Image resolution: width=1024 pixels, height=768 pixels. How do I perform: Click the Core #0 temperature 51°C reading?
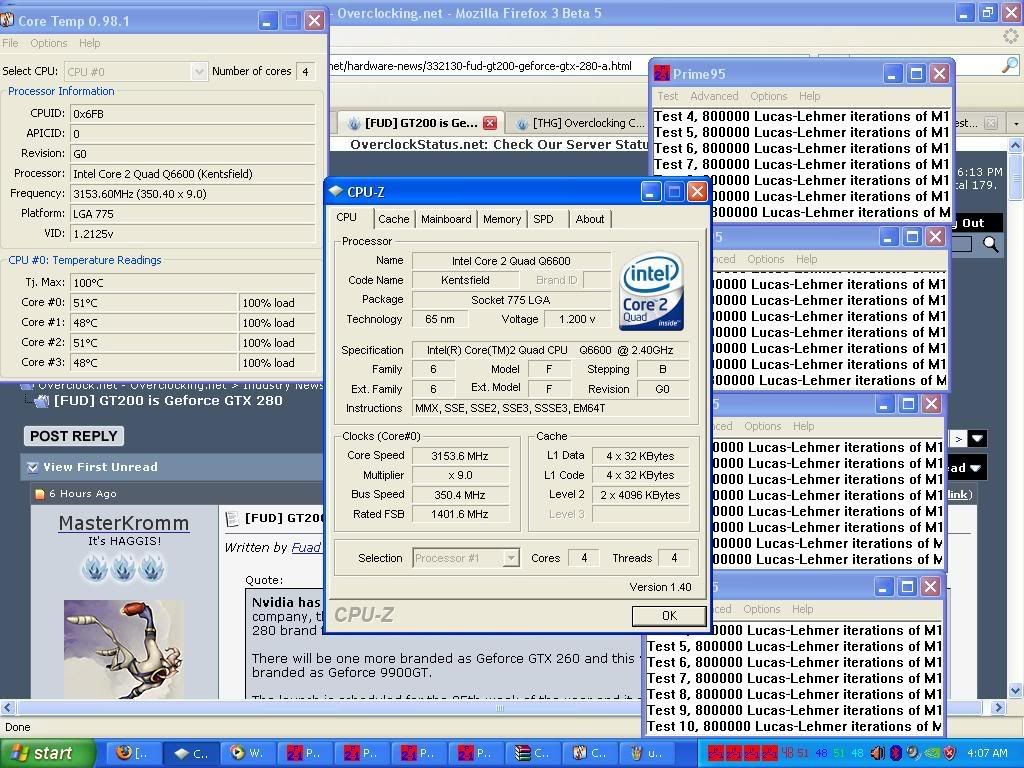153,302
